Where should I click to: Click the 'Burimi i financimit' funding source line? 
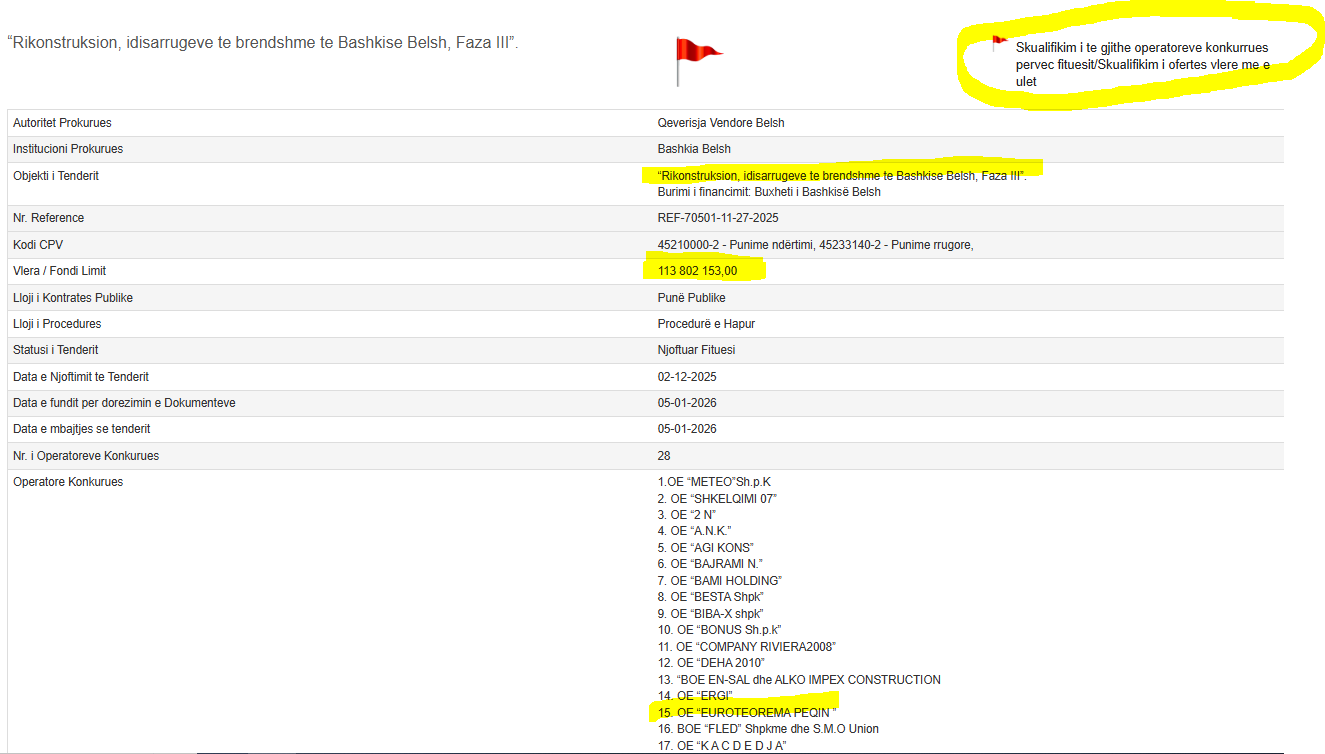769,192
